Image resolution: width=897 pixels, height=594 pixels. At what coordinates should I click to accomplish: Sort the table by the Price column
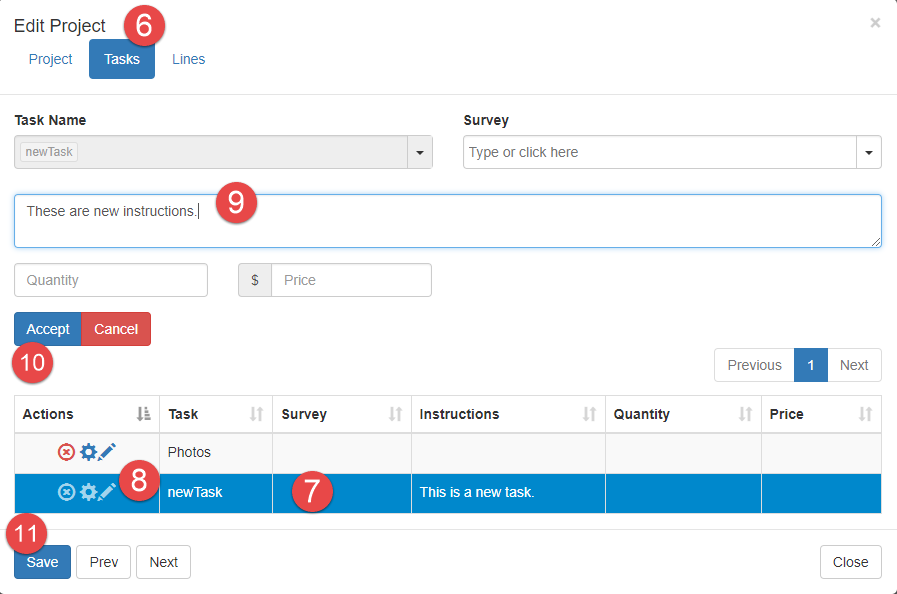point(820,414)
